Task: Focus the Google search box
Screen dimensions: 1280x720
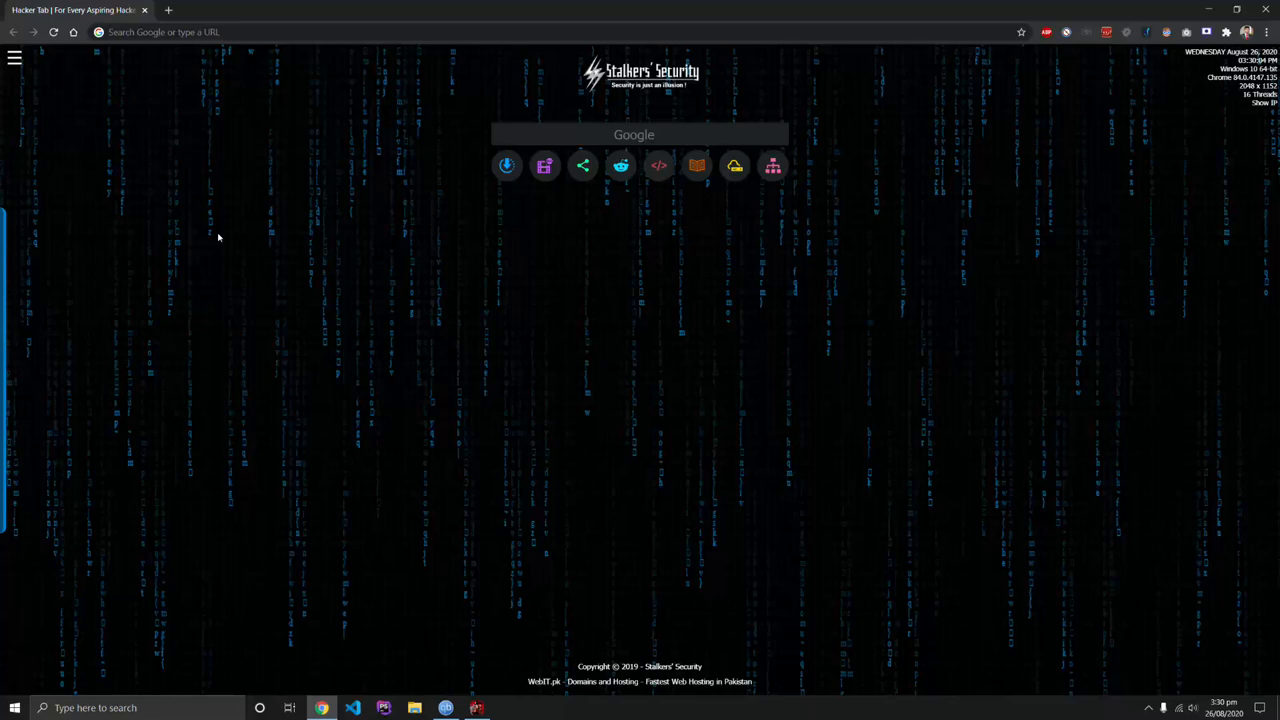Action: (x=639, y=135)
